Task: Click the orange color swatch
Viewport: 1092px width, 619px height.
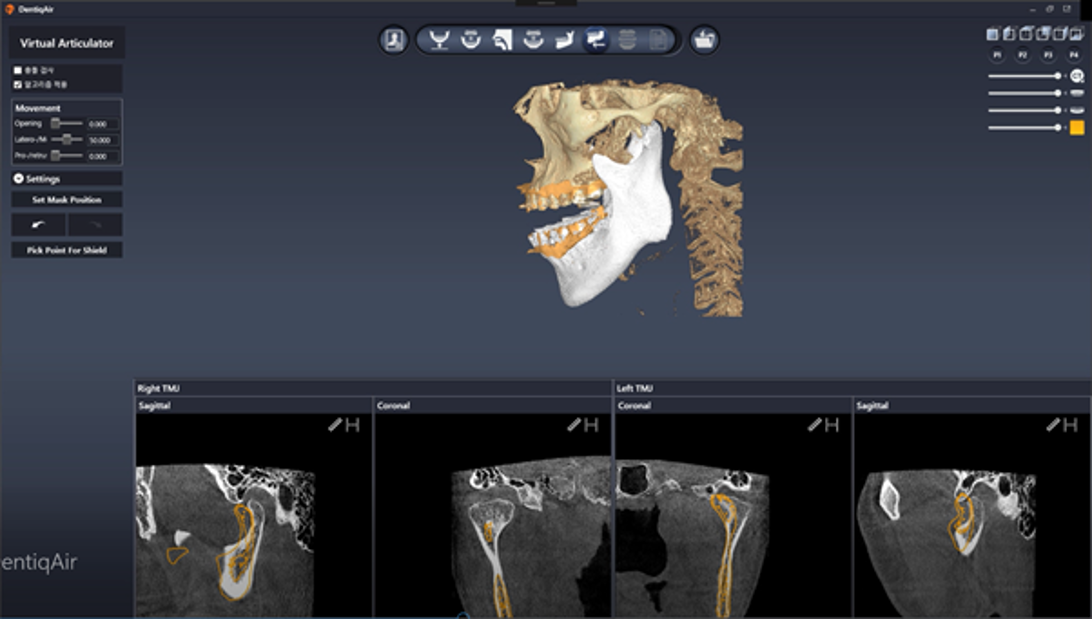Action: tap(1077, 127)
